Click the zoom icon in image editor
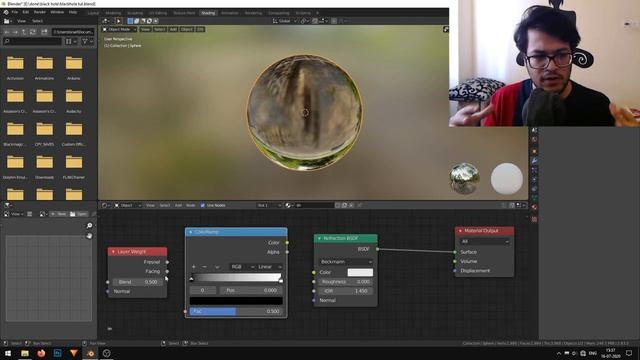640x360 pixels. click(x=89, y=225)
